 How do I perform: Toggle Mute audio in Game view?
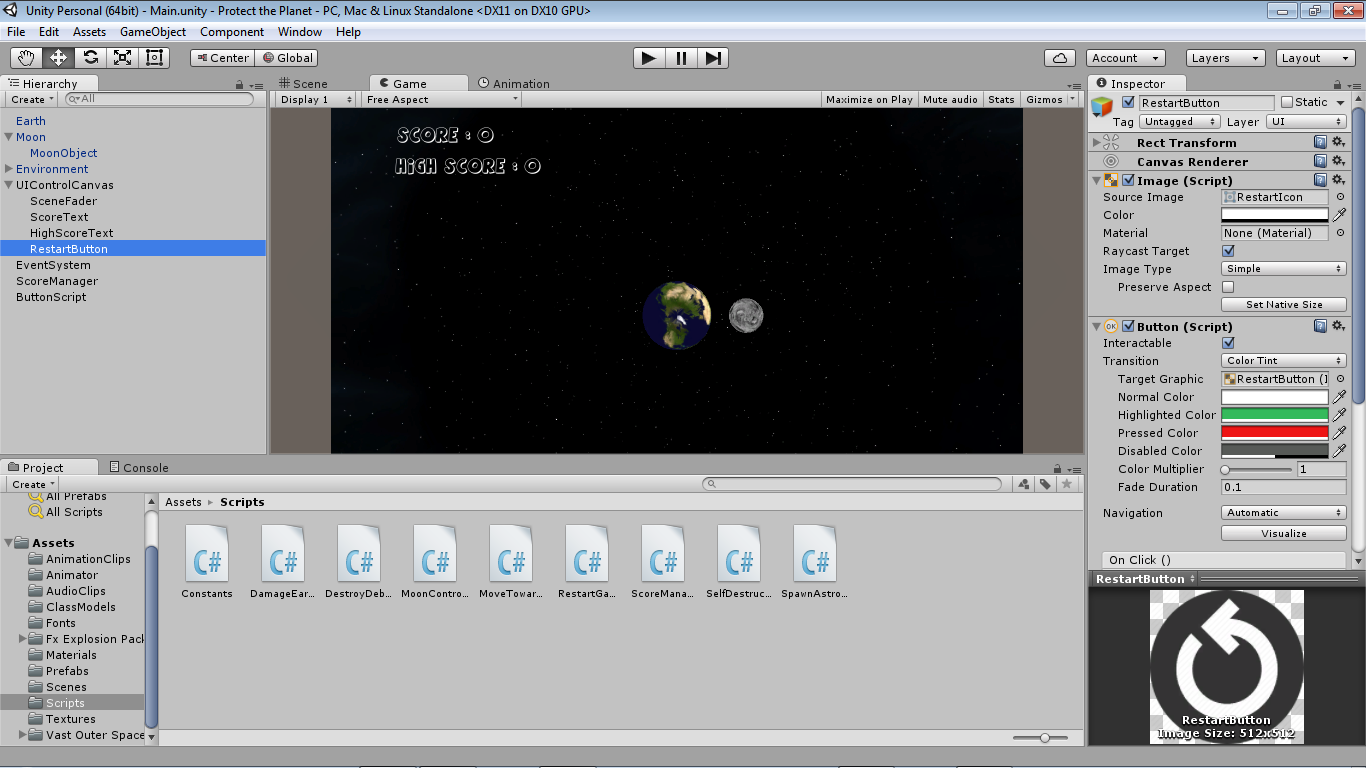[x=950, y=99]
